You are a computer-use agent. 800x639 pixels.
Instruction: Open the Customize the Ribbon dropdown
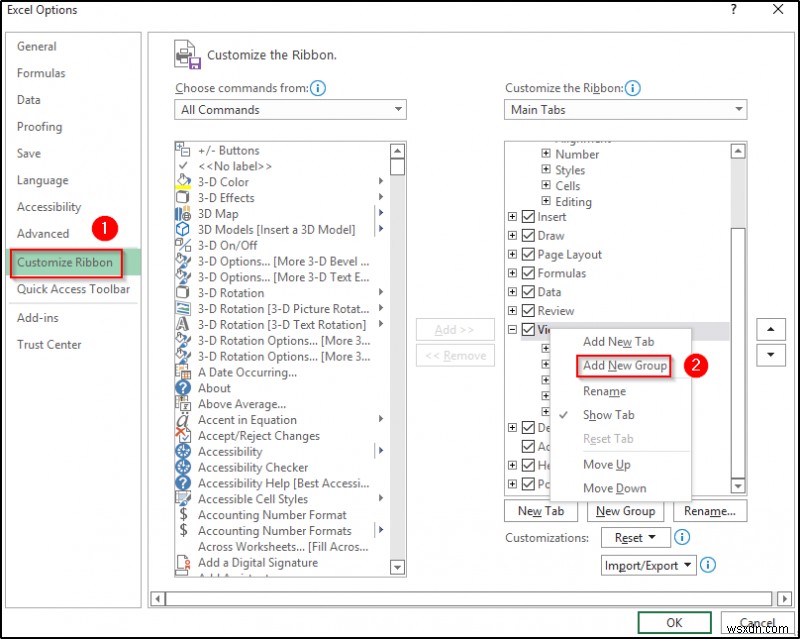[x=741, y=109]
